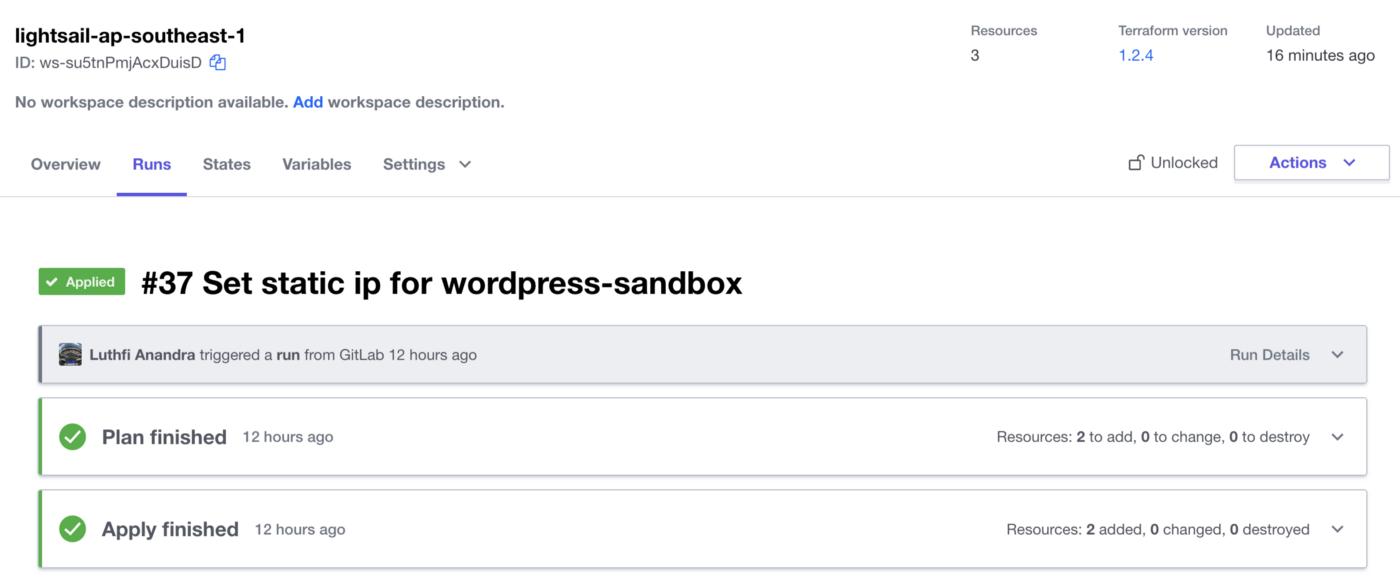1400x584 pixels.
Task: Open run #37 Set static ip details
Action: point(440,282)
